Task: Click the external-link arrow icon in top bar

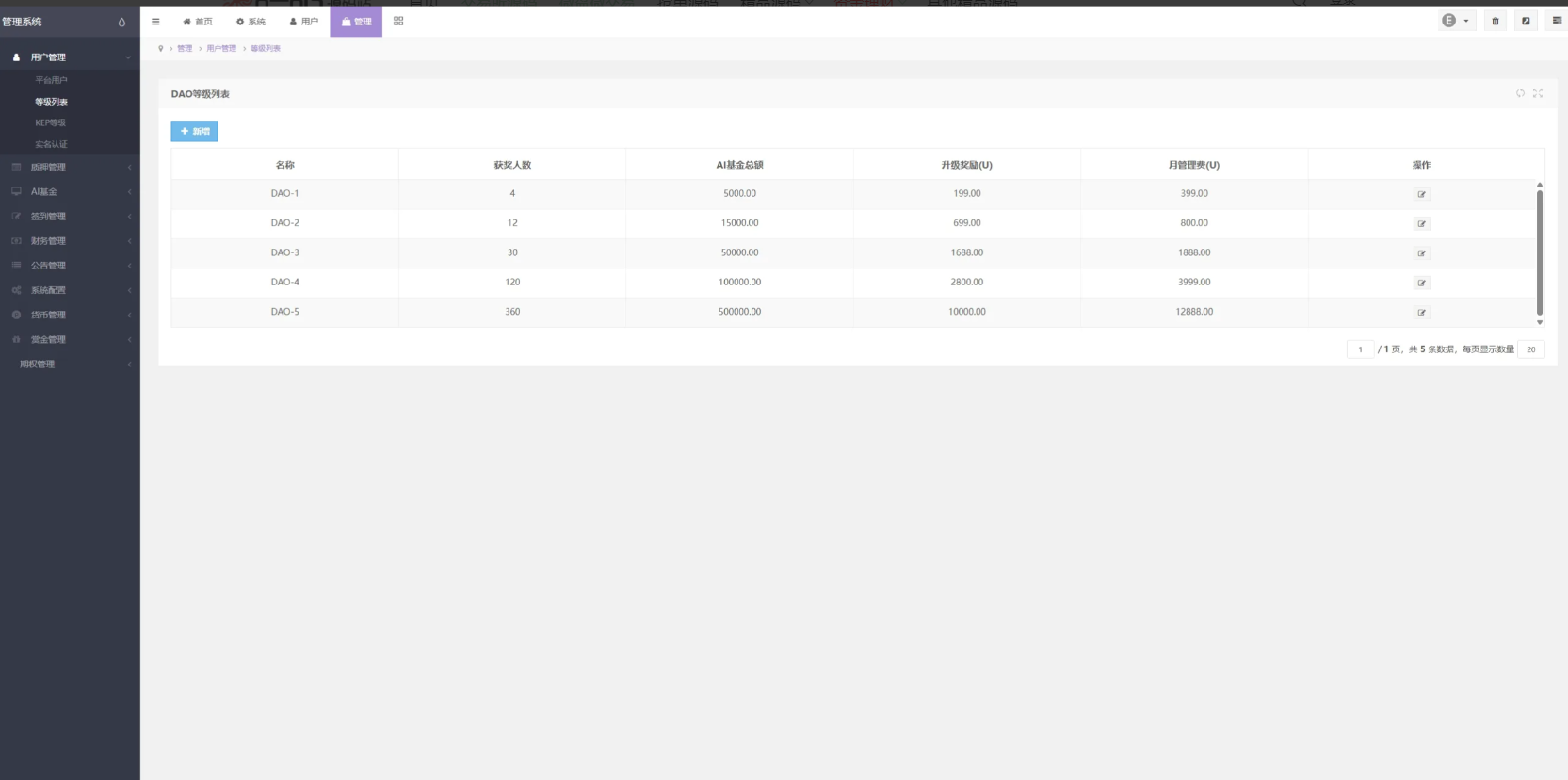Action: pyautogui.click(x=1526, y=21)
